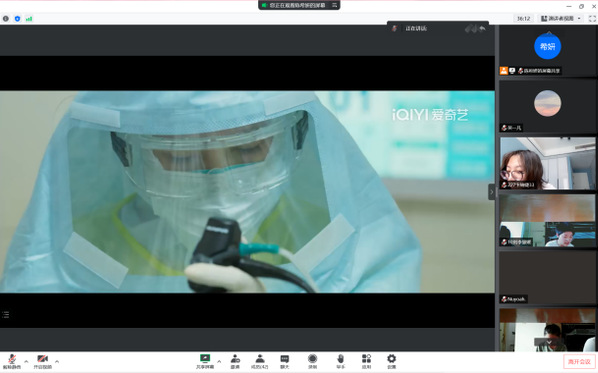Image resolution: width=598 pixels, height=373 pixels.
Task: Open the members list icon
Action: (260, 362)
